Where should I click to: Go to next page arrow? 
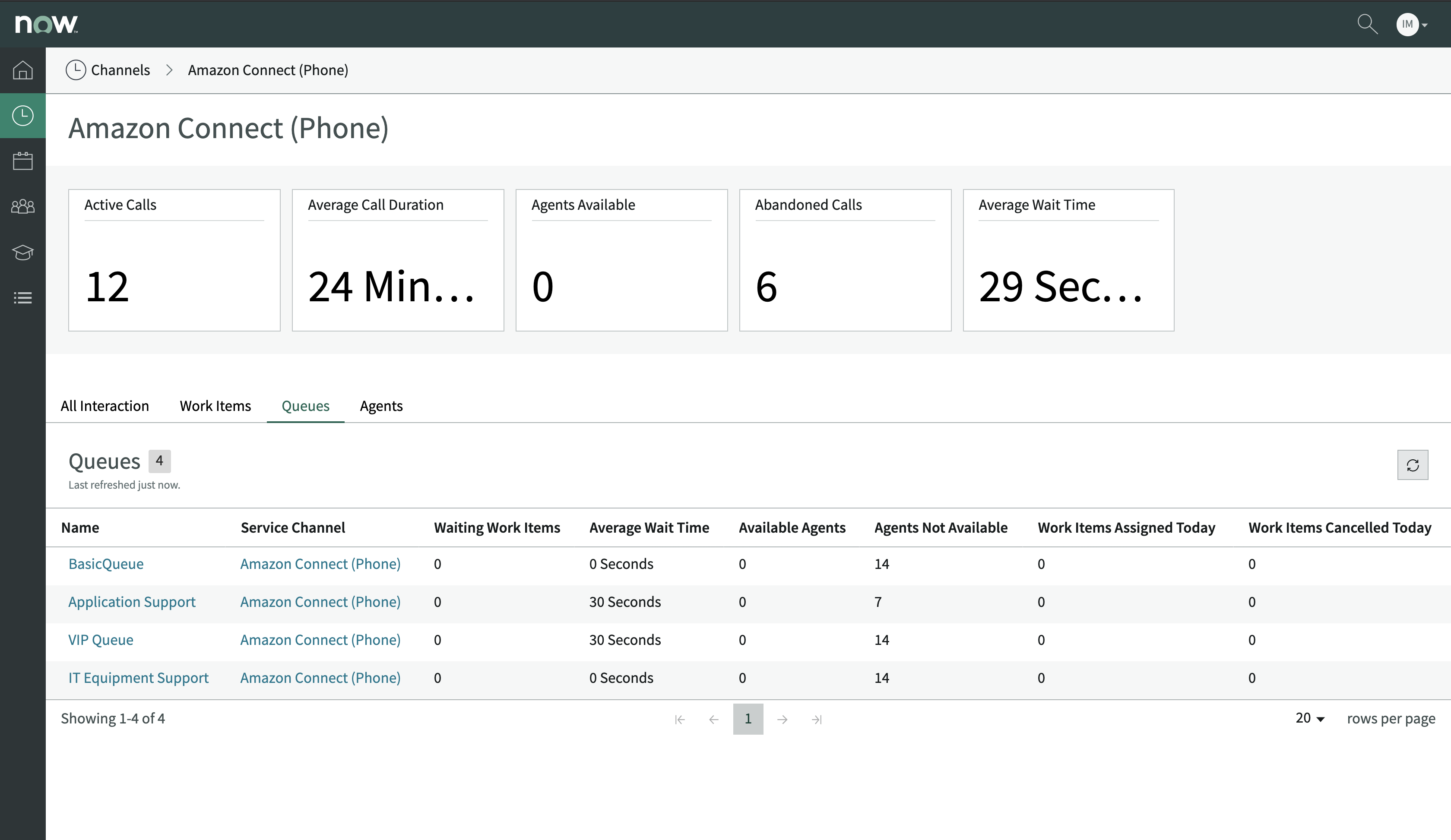pos(783,719)
